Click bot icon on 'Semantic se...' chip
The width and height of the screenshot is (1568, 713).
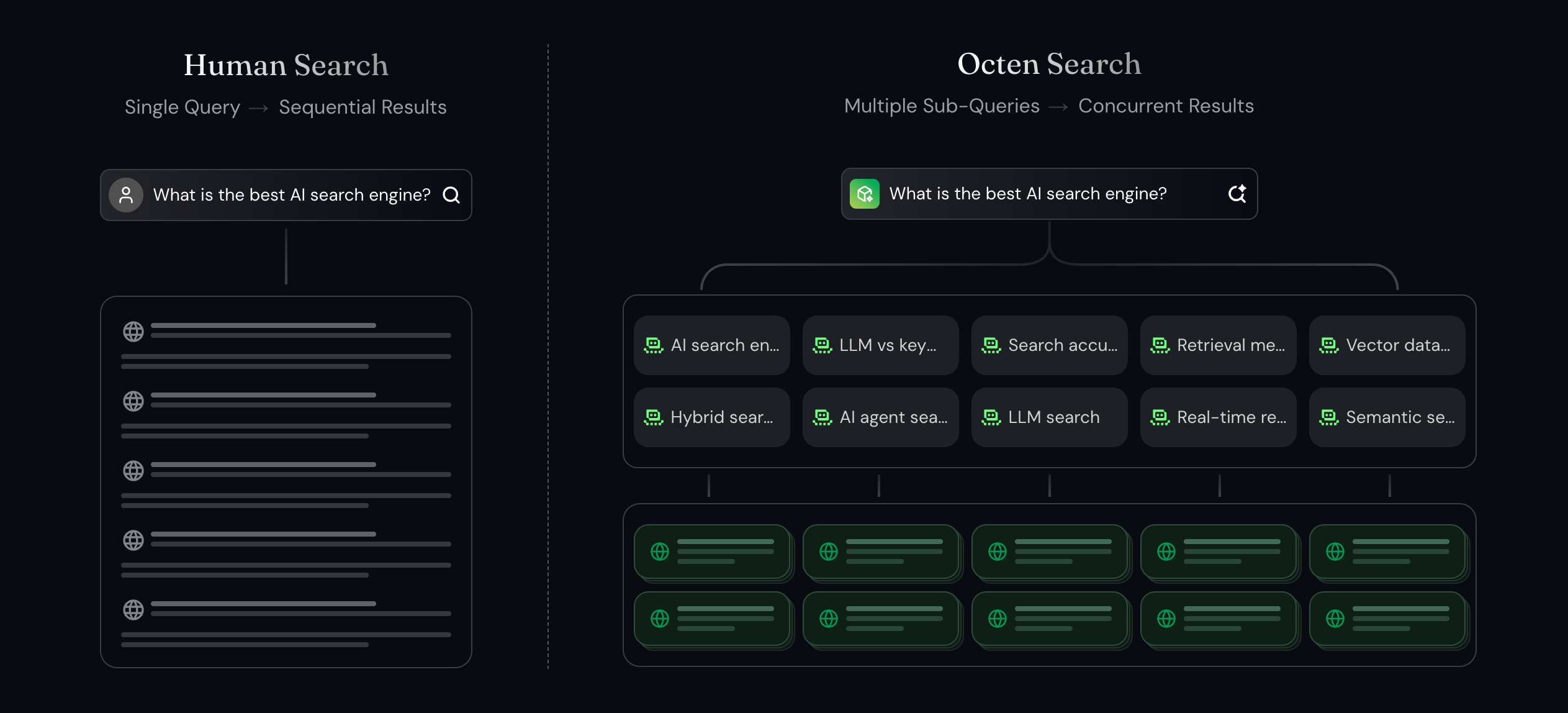pos(1329,417)
